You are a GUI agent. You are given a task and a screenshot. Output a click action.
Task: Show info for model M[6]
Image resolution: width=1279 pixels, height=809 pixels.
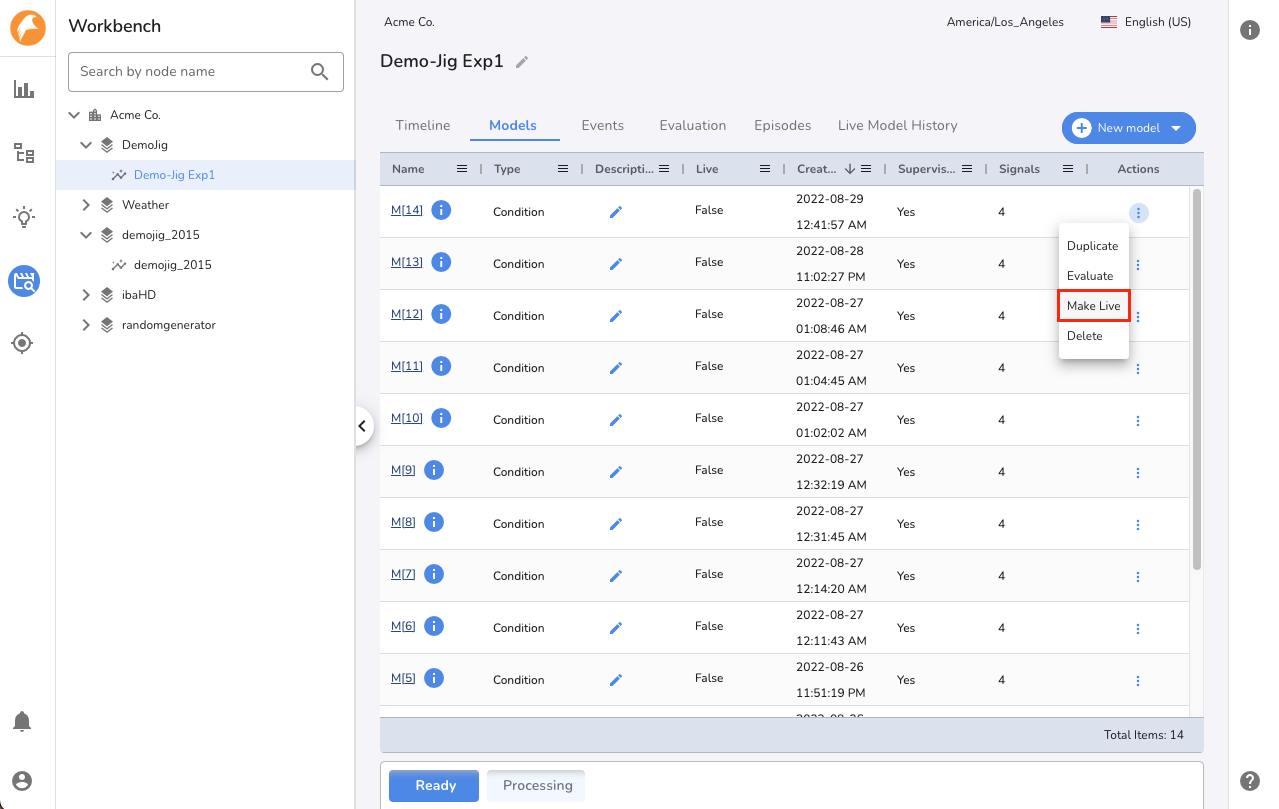coord(434,626)
